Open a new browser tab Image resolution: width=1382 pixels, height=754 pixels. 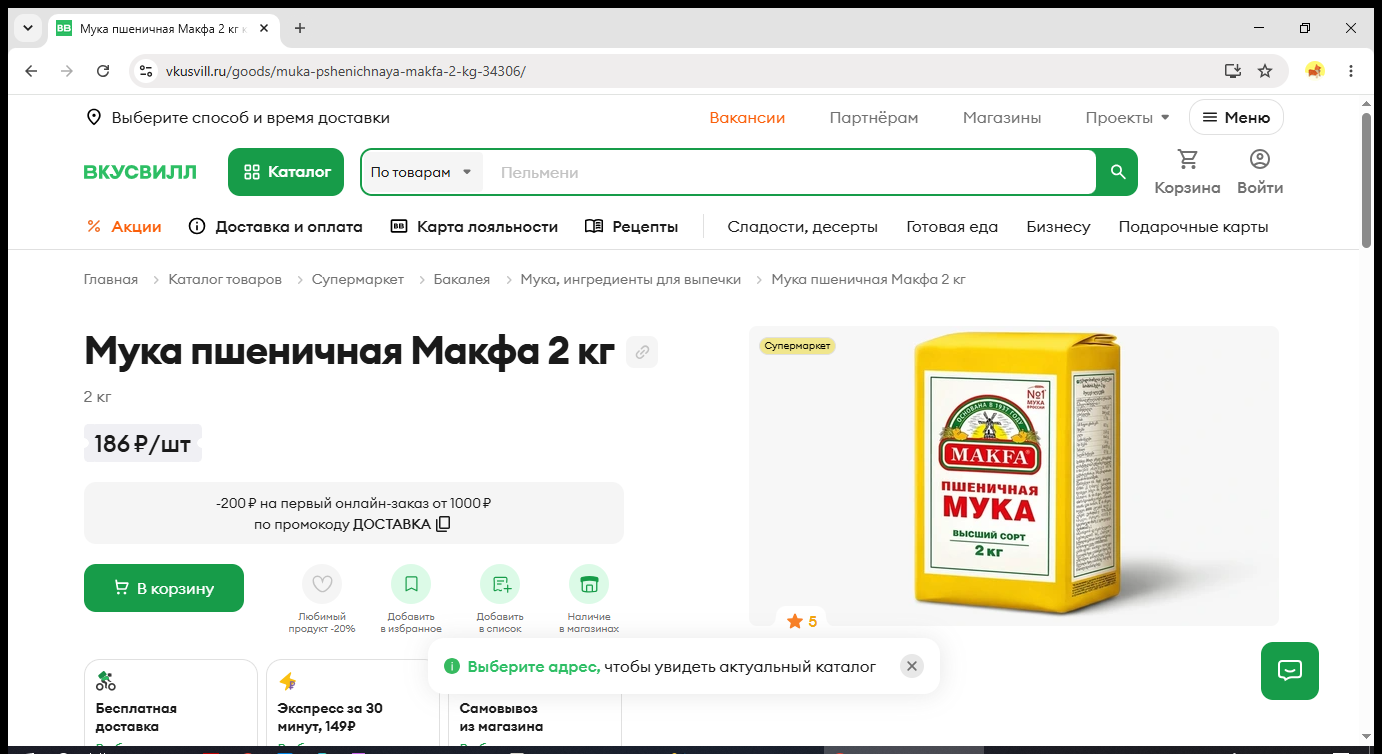tap(300, 28)
